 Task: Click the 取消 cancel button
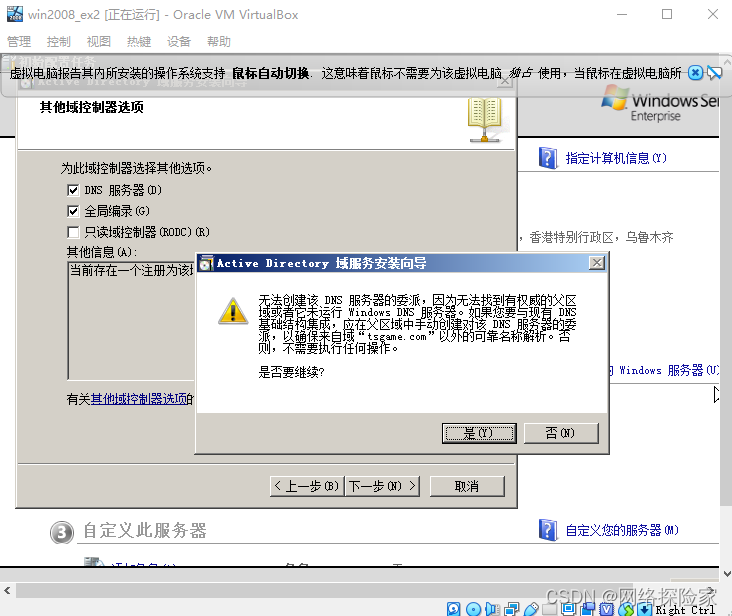(467, 486)
